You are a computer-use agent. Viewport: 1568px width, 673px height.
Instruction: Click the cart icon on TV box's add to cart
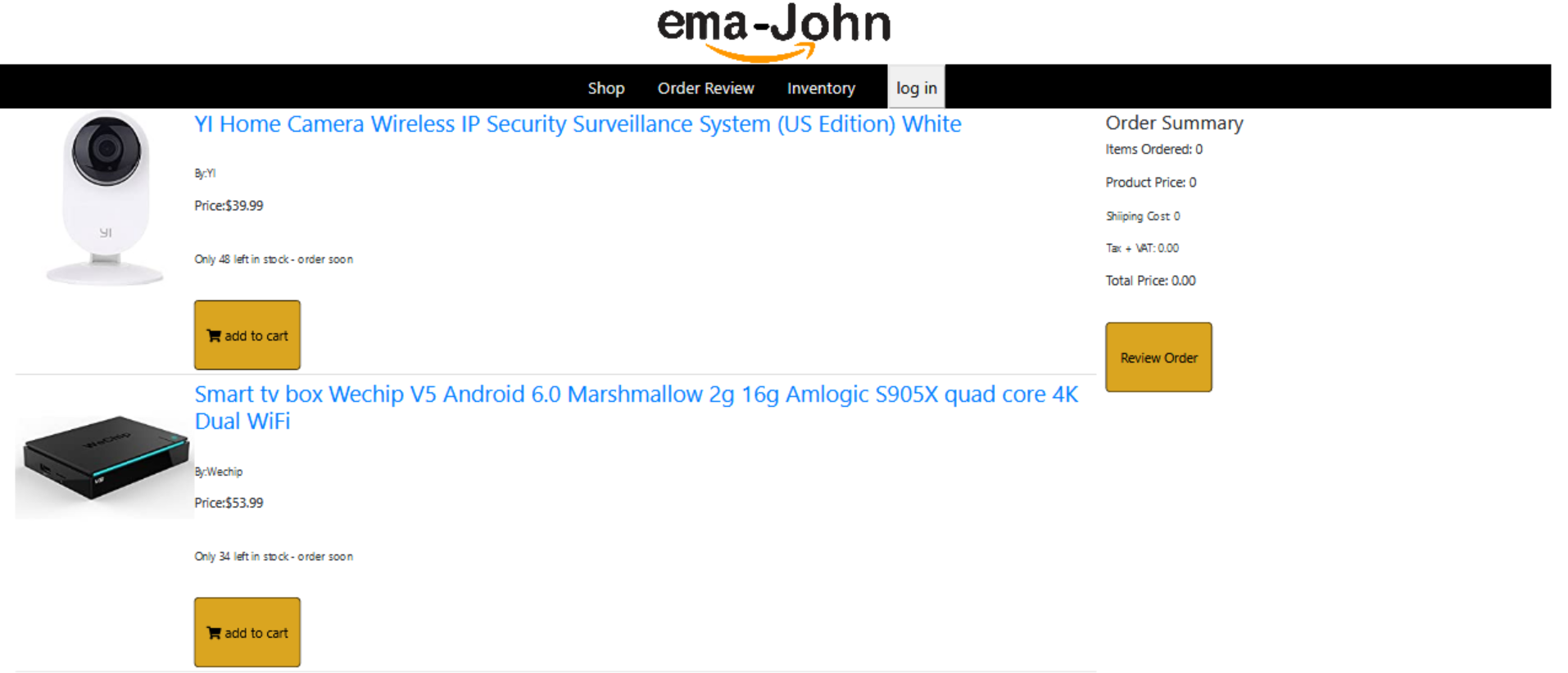click(x=215, y=632)
